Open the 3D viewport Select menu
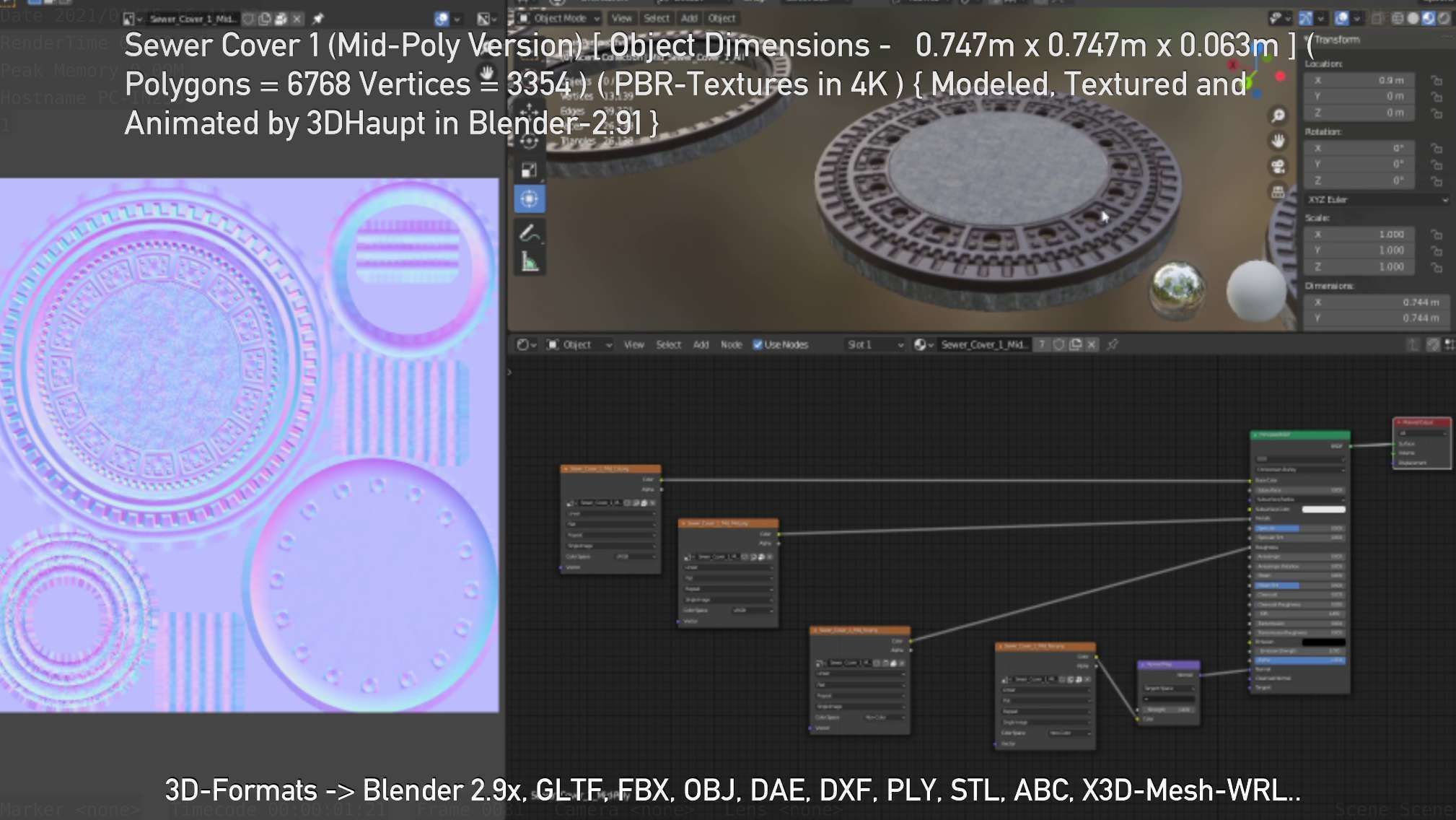This screenshot has height=820, width=1456. coord(657,19)
